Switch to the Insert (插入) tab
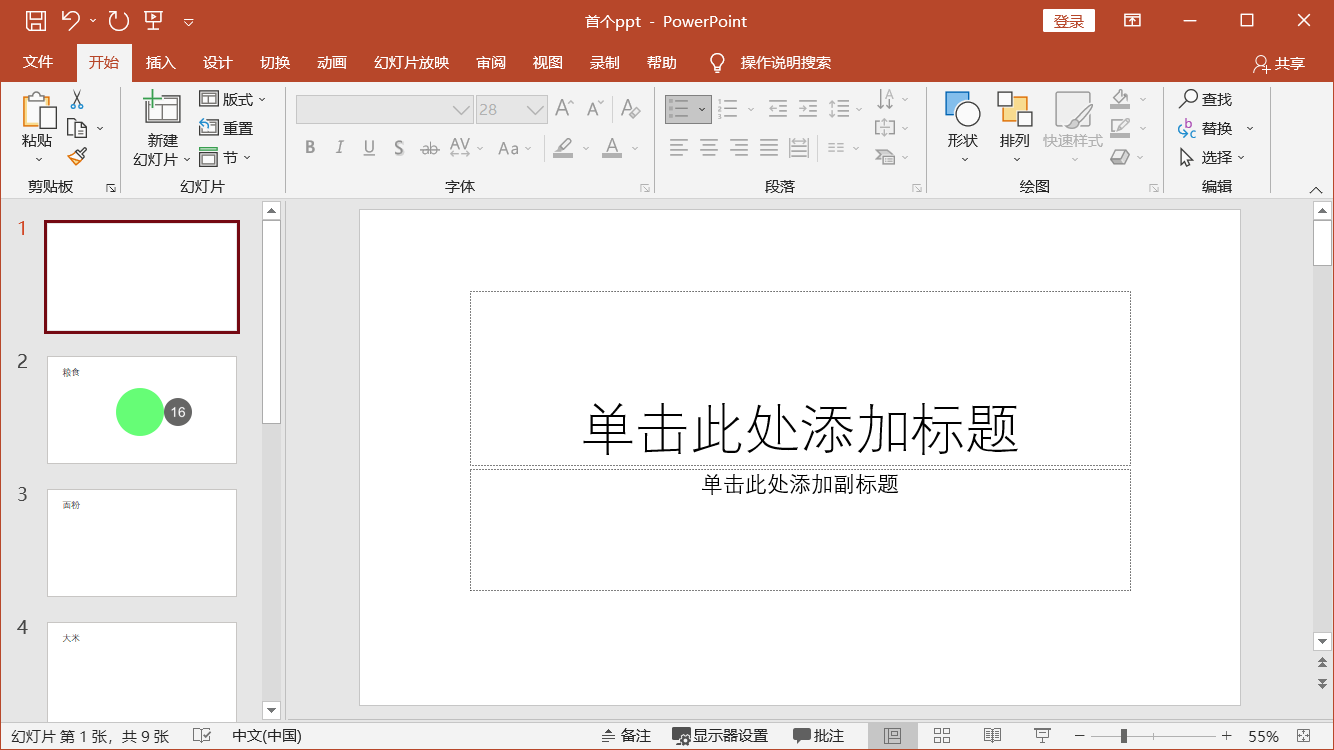 pos(160,62)
